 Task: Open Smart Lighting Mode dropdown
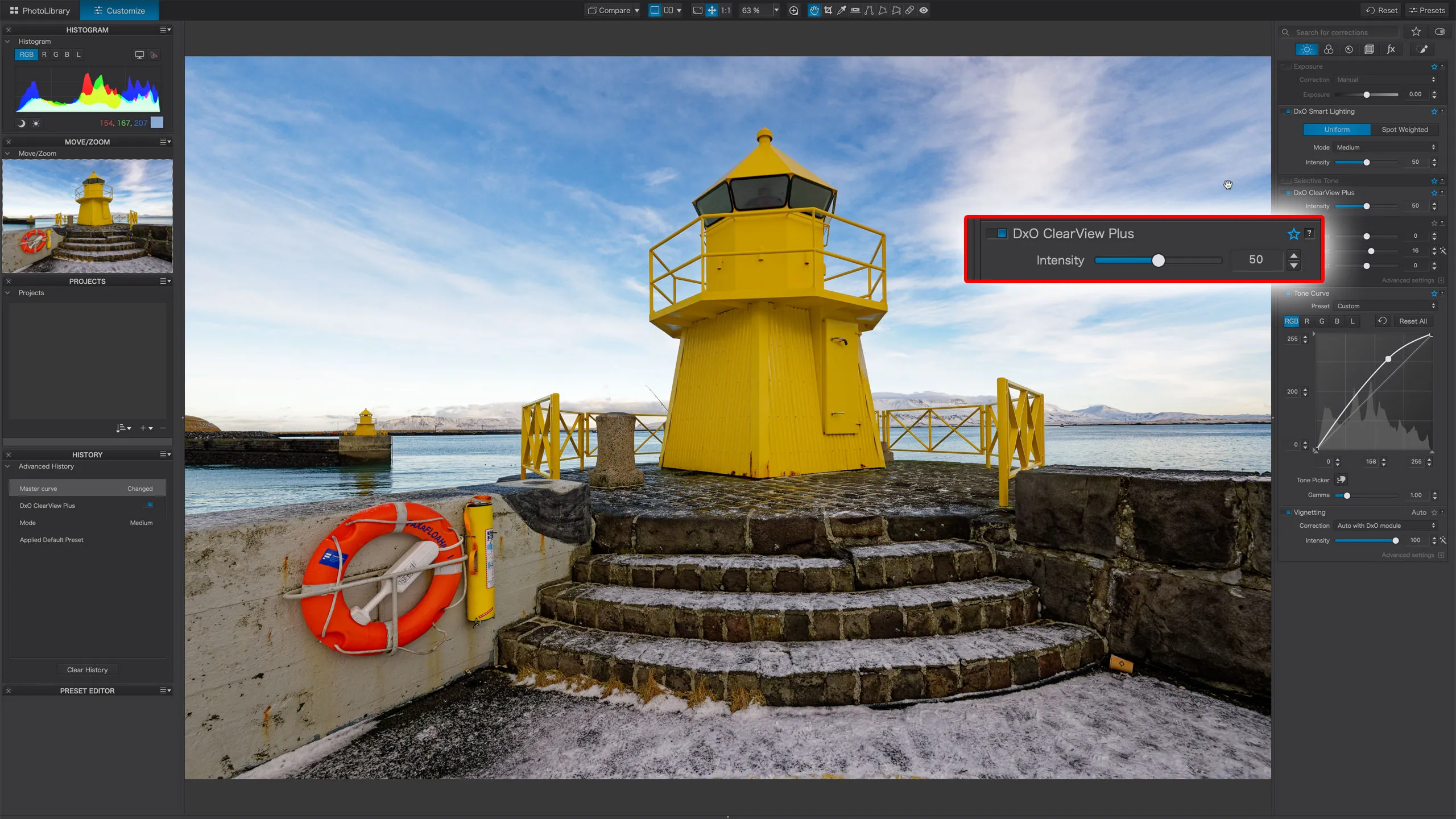pyautogui.click(x=1385, y=147)
